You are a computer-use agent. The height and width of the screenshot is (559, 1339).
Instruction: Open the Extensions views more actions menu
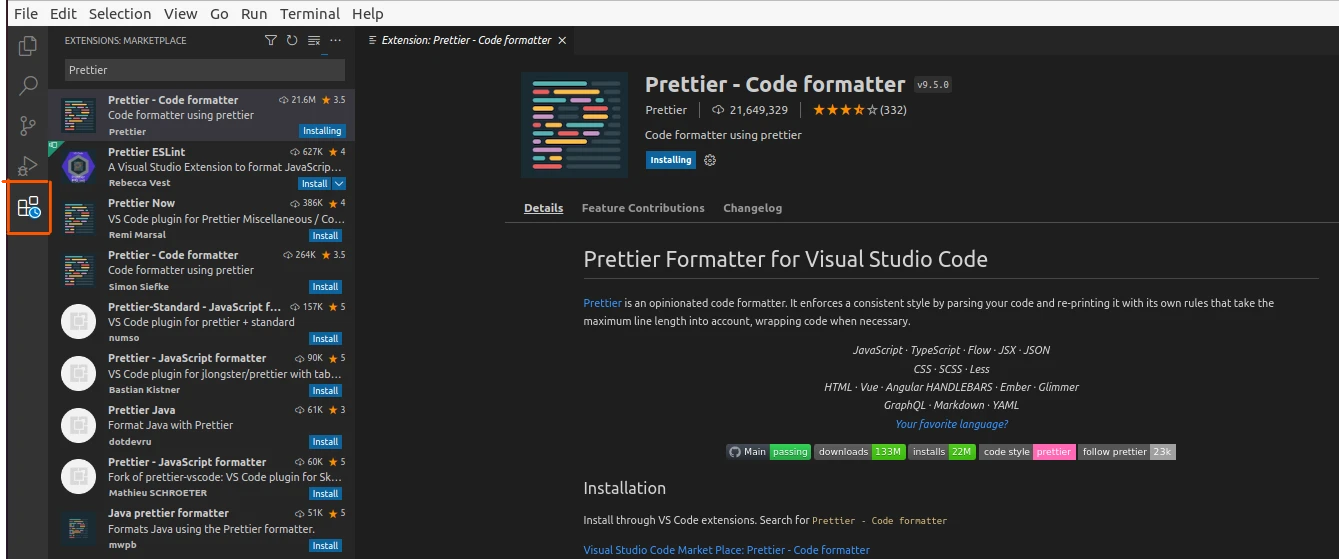[x=335, y=41]
